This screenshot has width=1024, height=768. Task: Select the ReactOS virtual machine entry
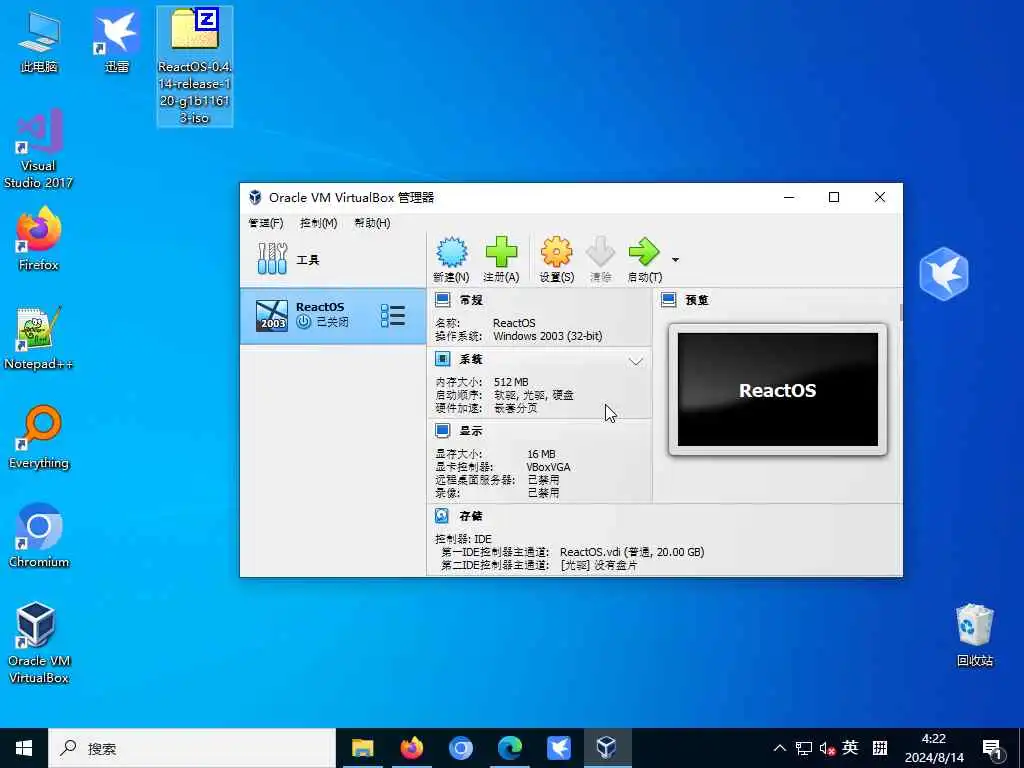[x=333, y=315]
